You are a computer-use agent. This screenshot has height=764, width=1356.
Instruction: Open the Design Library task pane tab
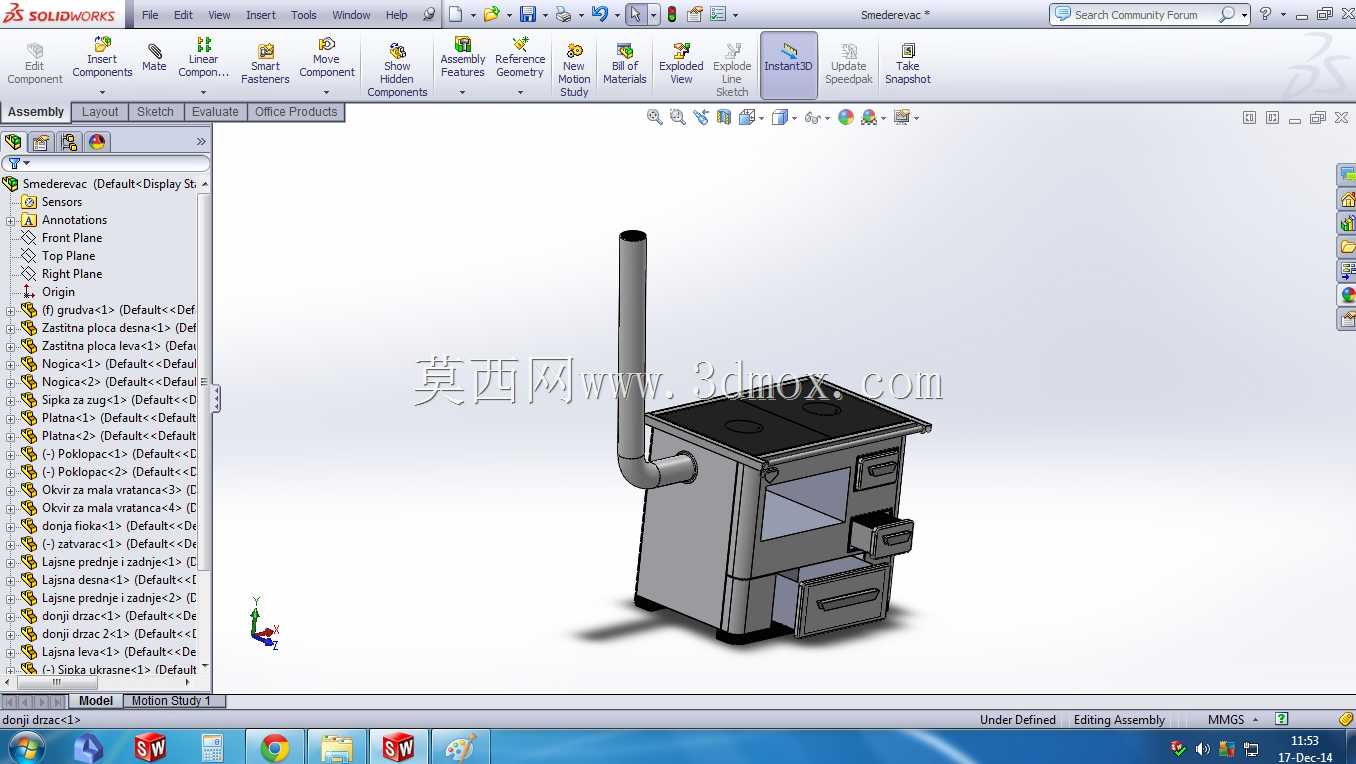tap(1347, 223)
